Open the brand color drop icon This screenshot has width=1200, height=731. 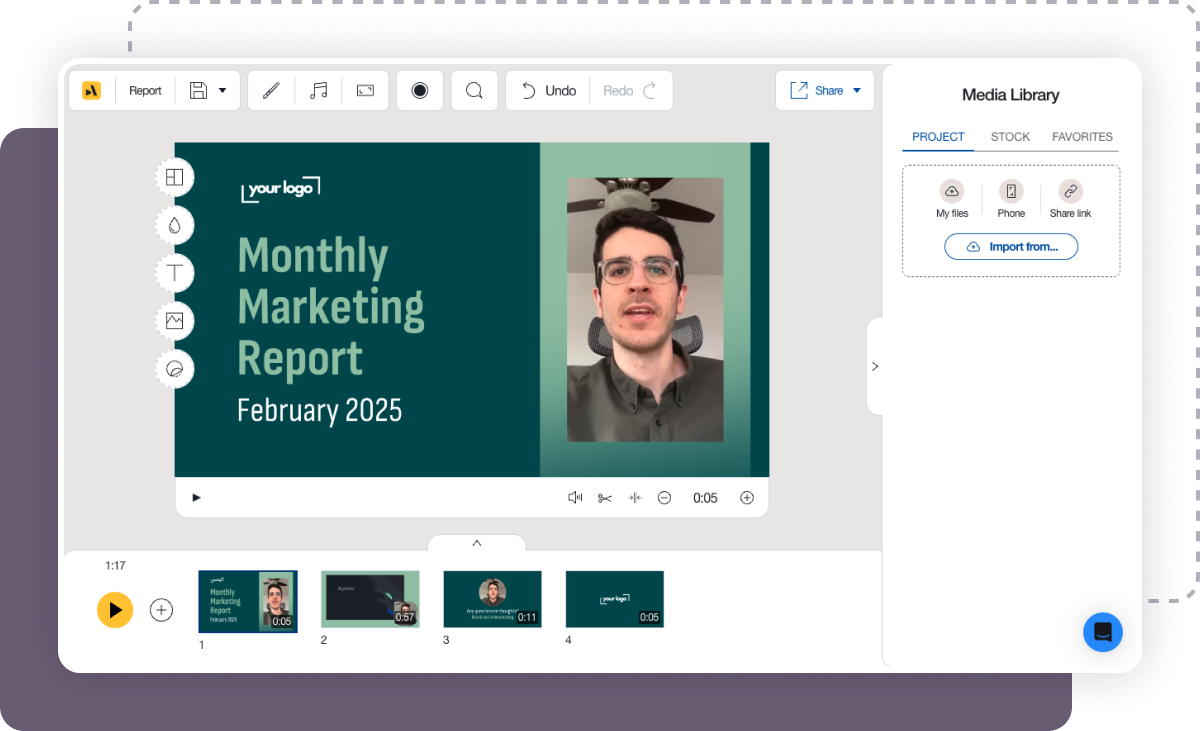point(175,225)
